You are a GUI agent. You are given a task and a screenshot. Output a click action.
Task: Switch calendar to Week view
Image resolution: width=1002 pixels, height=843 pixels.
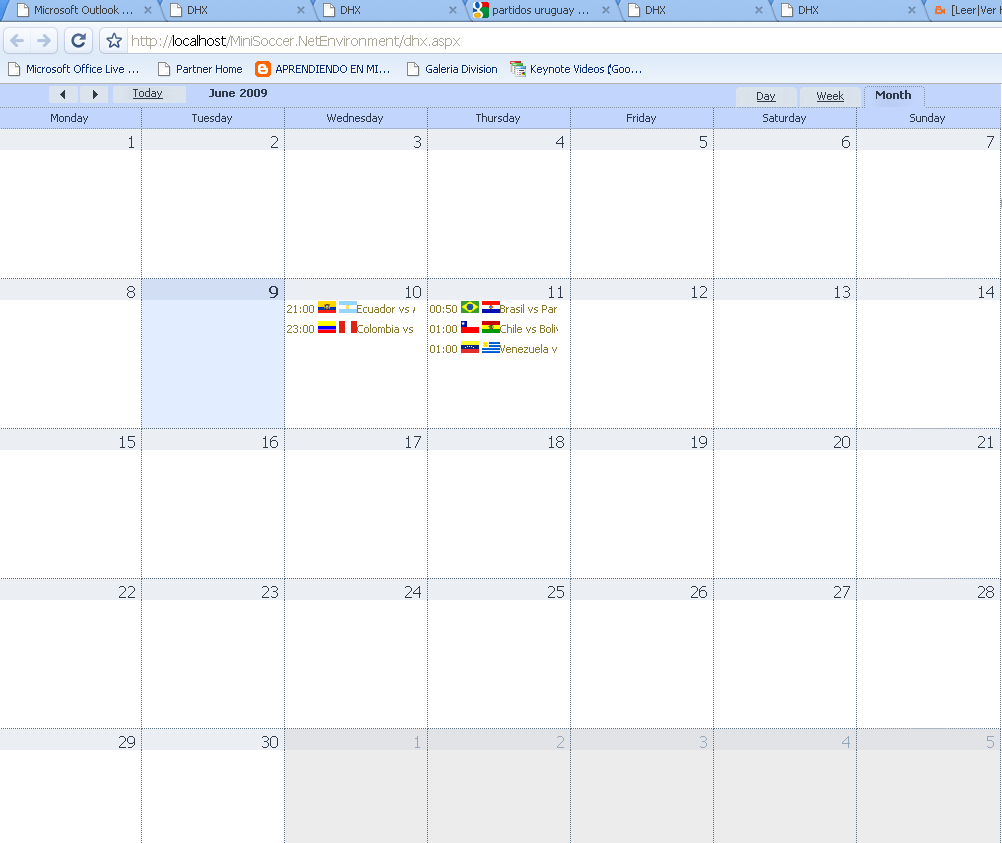pos(829,97)
